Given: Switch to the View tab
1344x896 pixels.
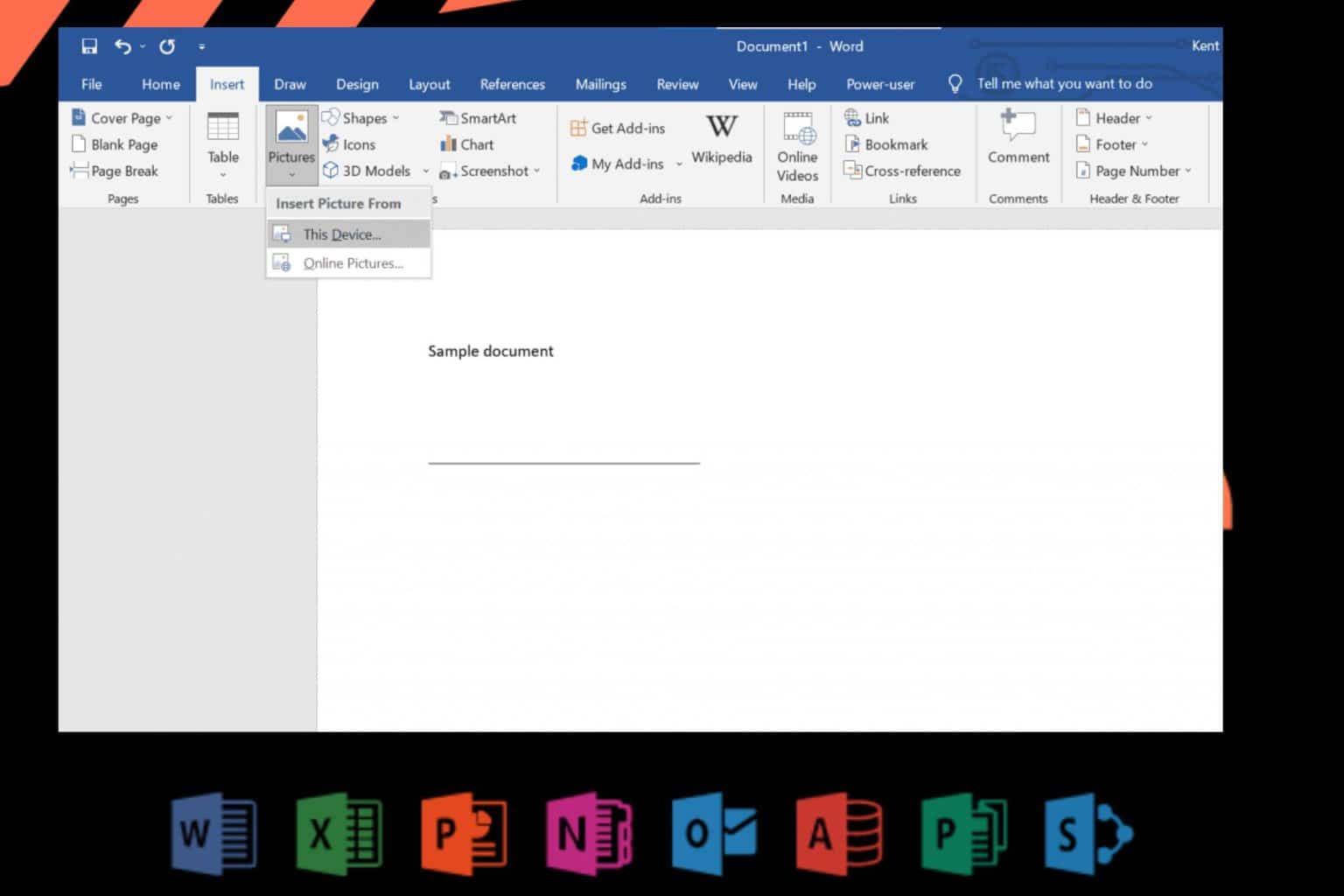Looking at the screenshot, I should 742,84.
